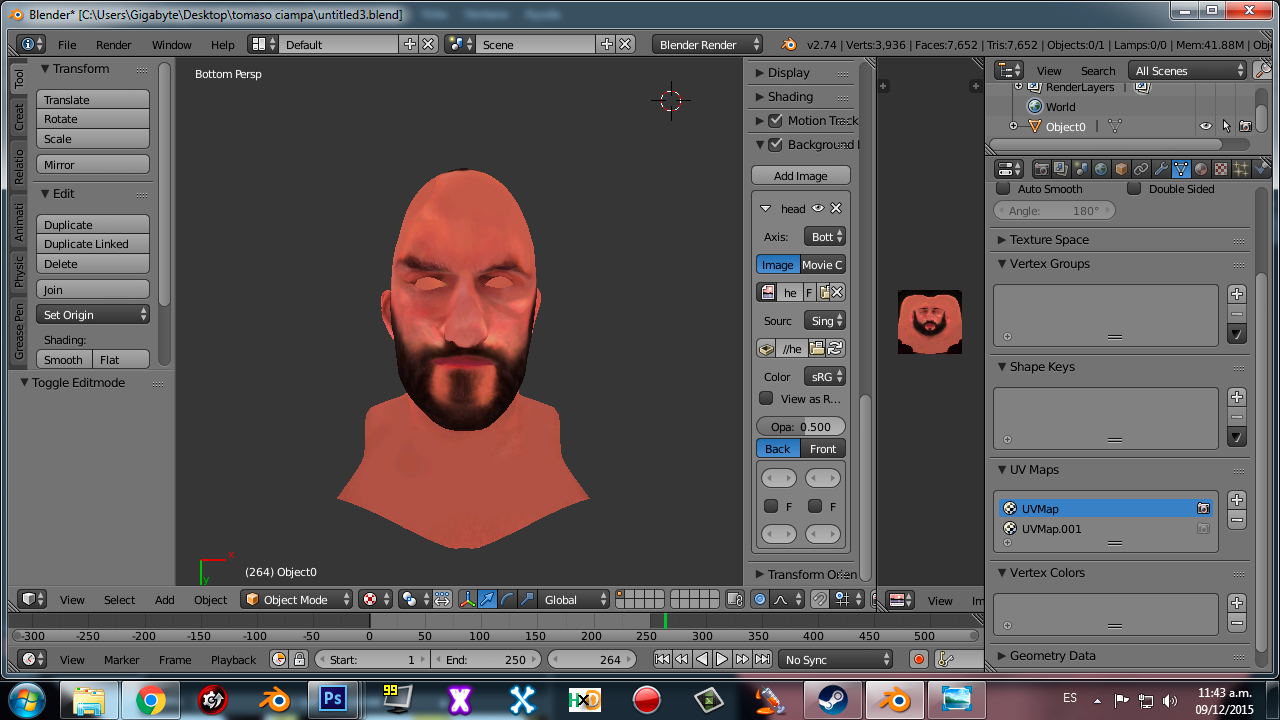1280x720 pixels.
Task: Switch to the Grease Pencil tab
Action: [x=19, y=331]
